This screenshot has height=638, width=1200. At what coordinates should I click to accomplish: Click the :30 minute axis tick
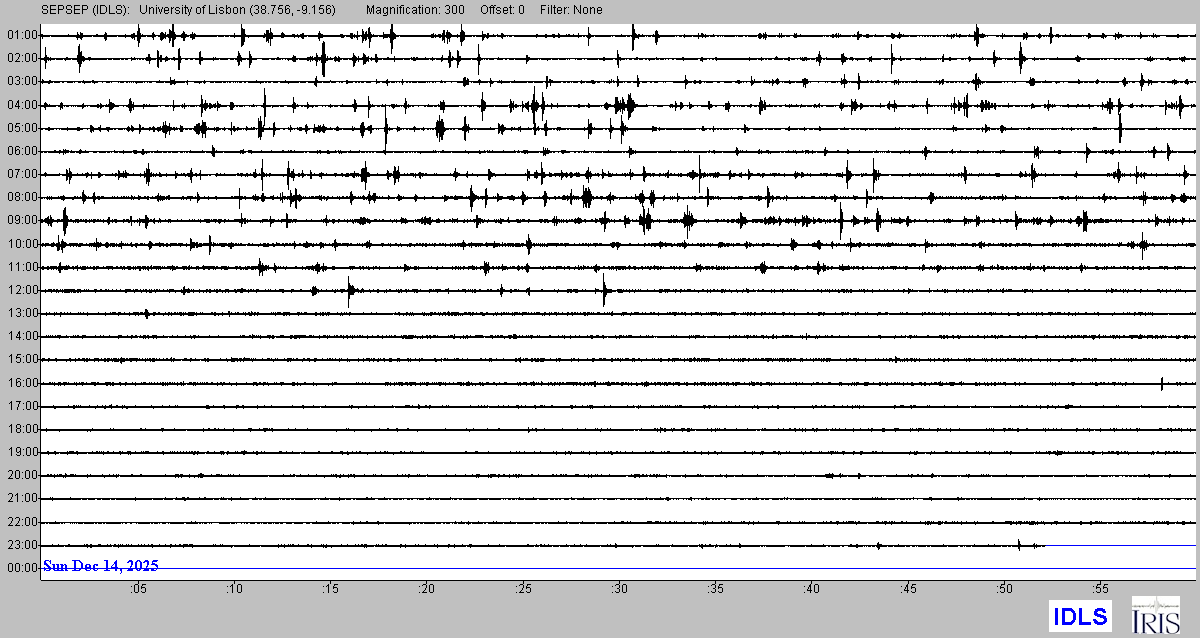[x=619, y=589]
